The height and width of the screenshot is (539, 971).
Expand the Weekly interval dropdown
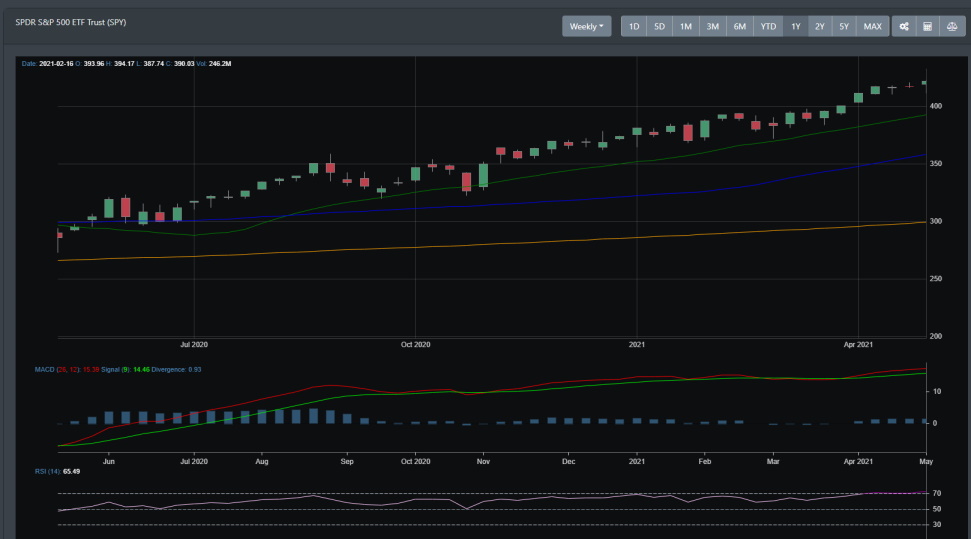[586, 27]
